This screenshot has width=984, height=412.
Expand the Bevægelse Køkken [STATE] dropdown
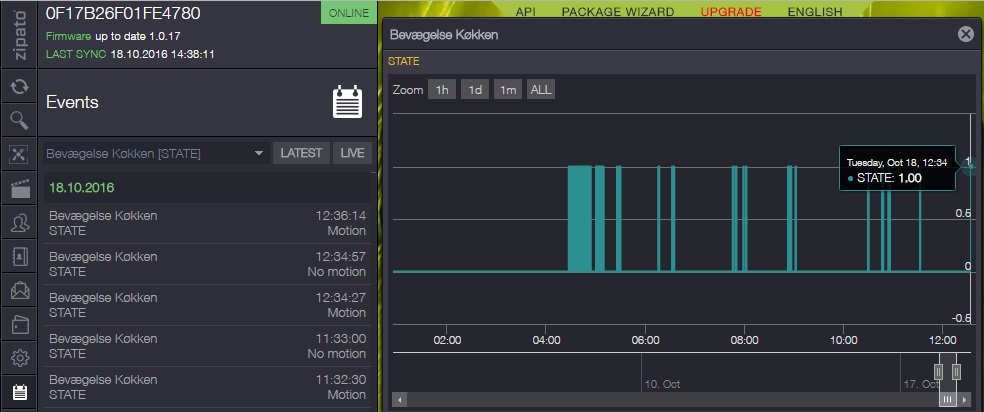[x=155, y=153]
